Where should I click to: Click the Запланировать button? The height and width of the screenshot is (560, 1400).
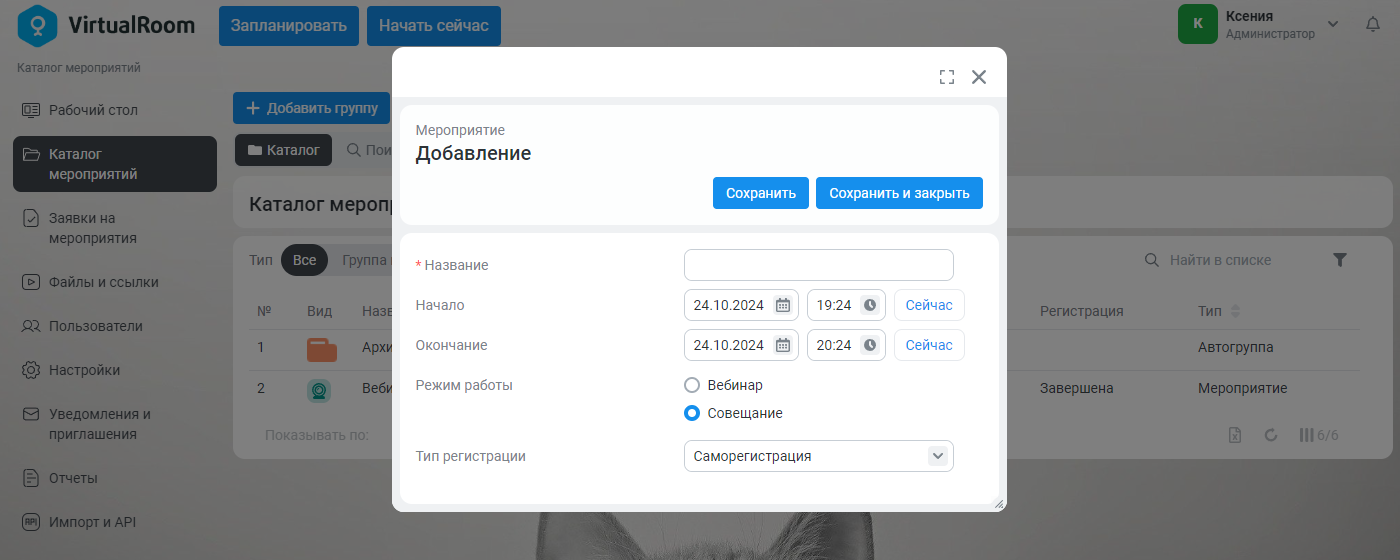289,26
